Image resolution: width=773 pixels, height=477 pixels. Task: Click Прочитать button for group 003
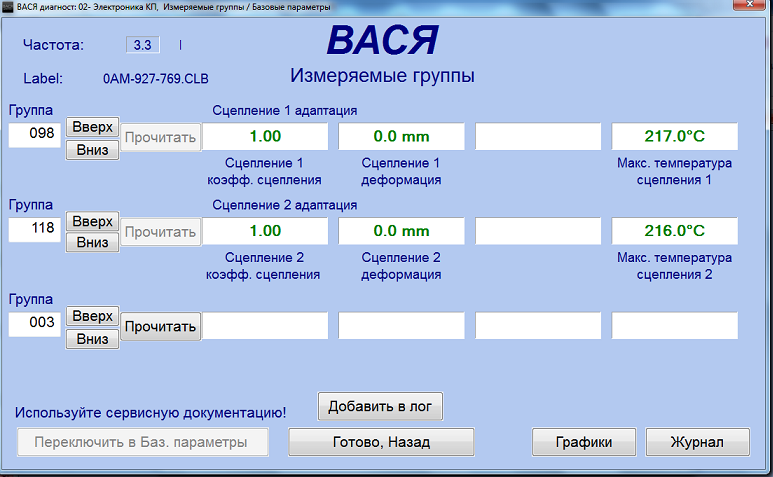coord(160,326)
